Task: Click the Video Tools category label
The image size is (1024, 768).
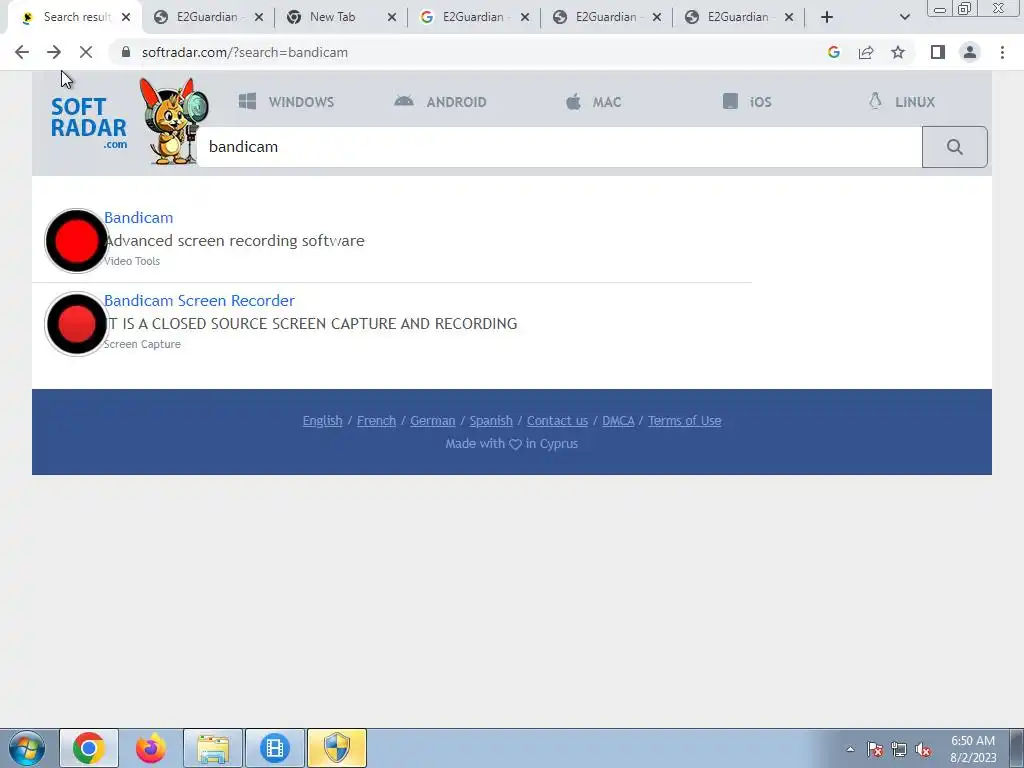Action: (132, 261)
